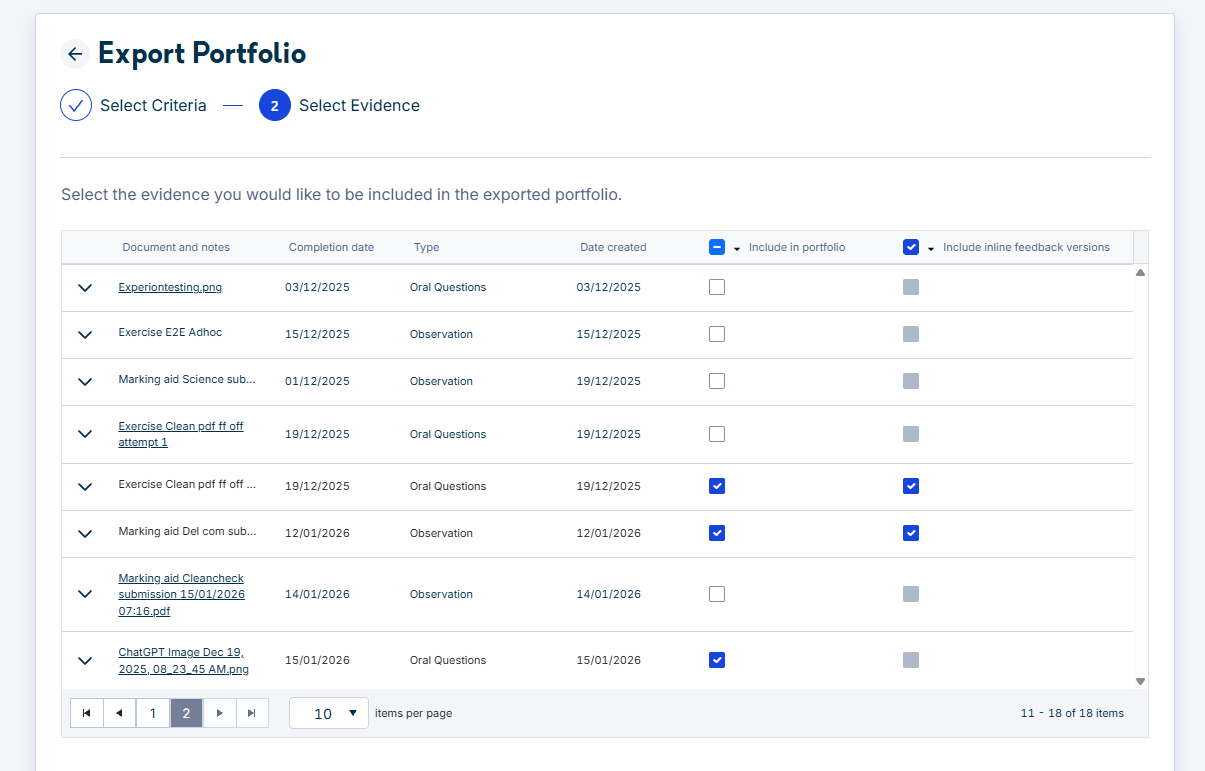
Task: Click the Select Criteria checkmark step icon
Action: [76, 105]
